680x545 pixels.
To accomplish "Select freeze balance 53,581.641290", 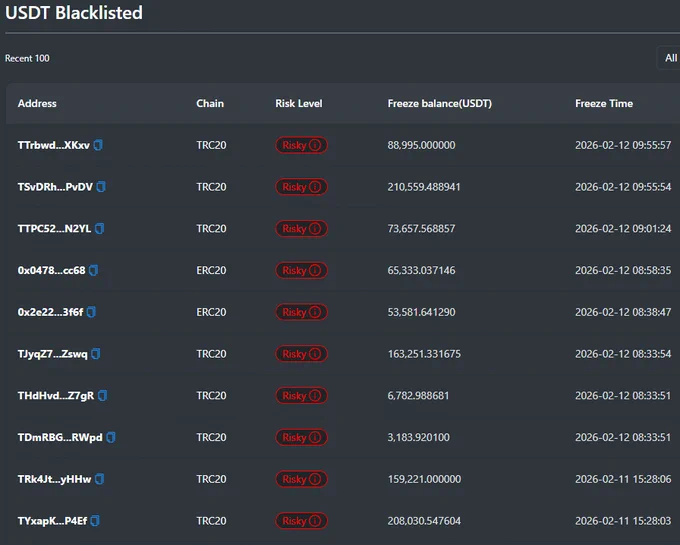I will coord(422,312).
